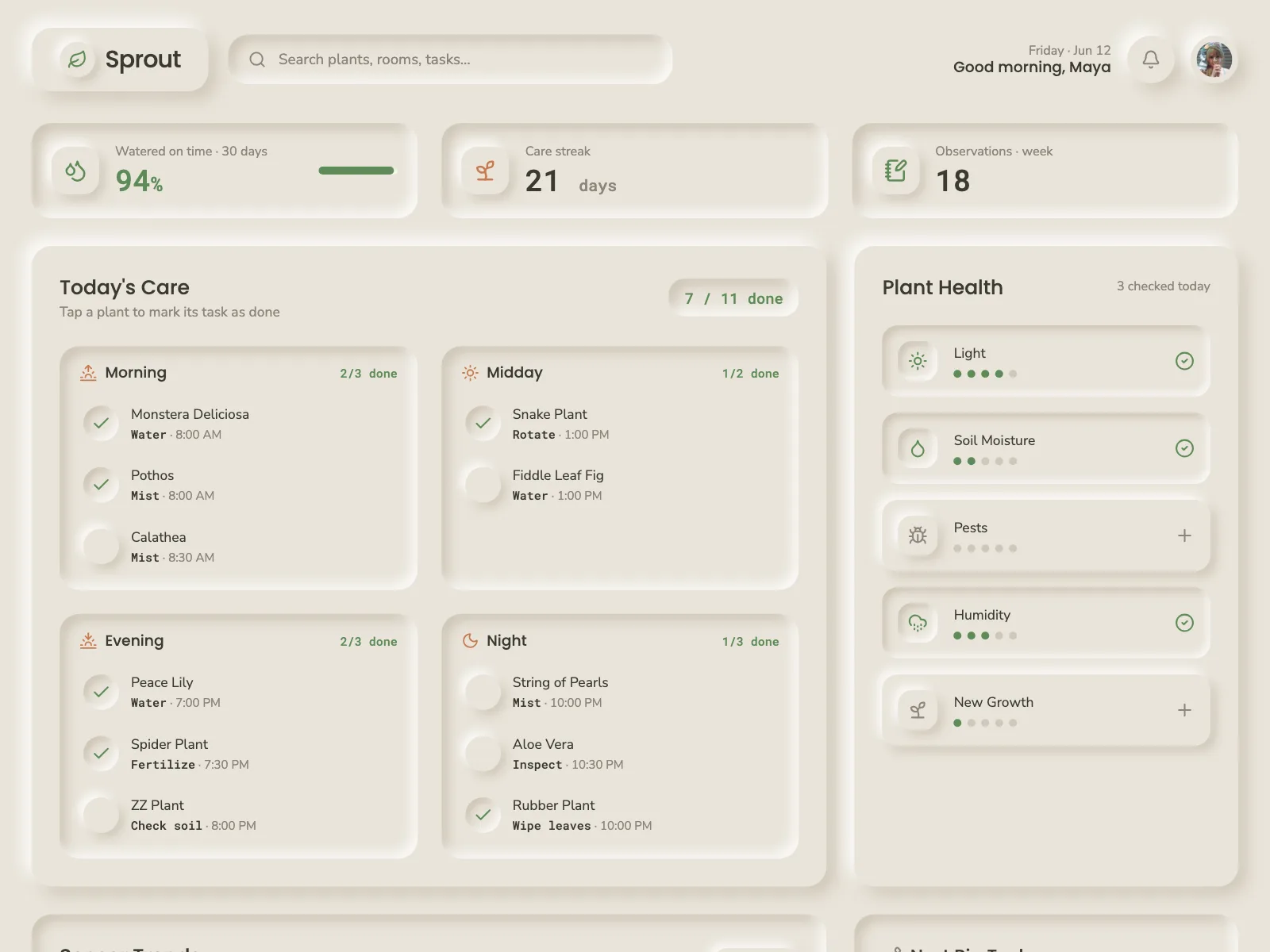This screenshot has width=1270, height=952.
Task: Click the Morning 2/3 done counter
Action: 368,374
